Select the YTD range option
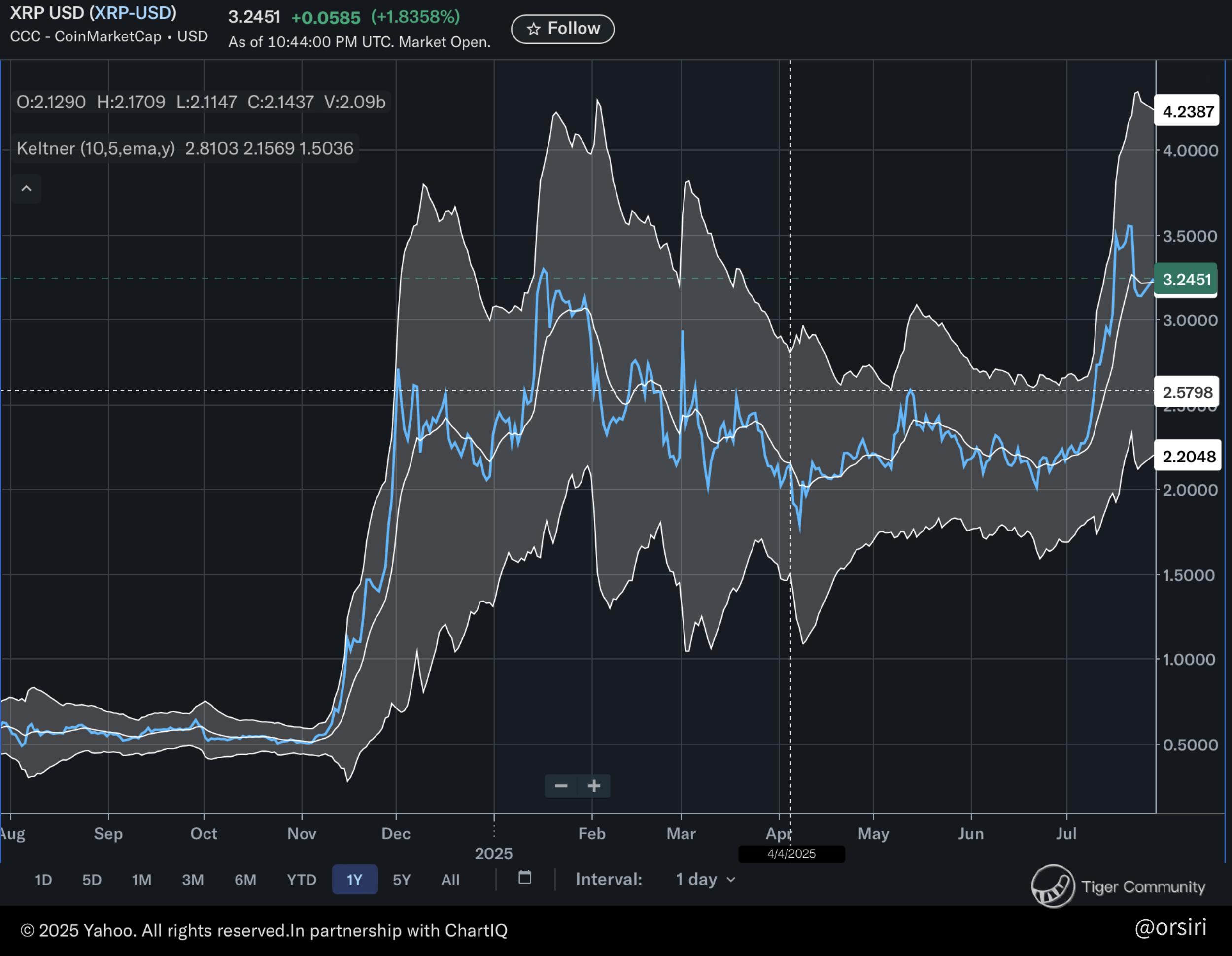 [x=301, y=880]
